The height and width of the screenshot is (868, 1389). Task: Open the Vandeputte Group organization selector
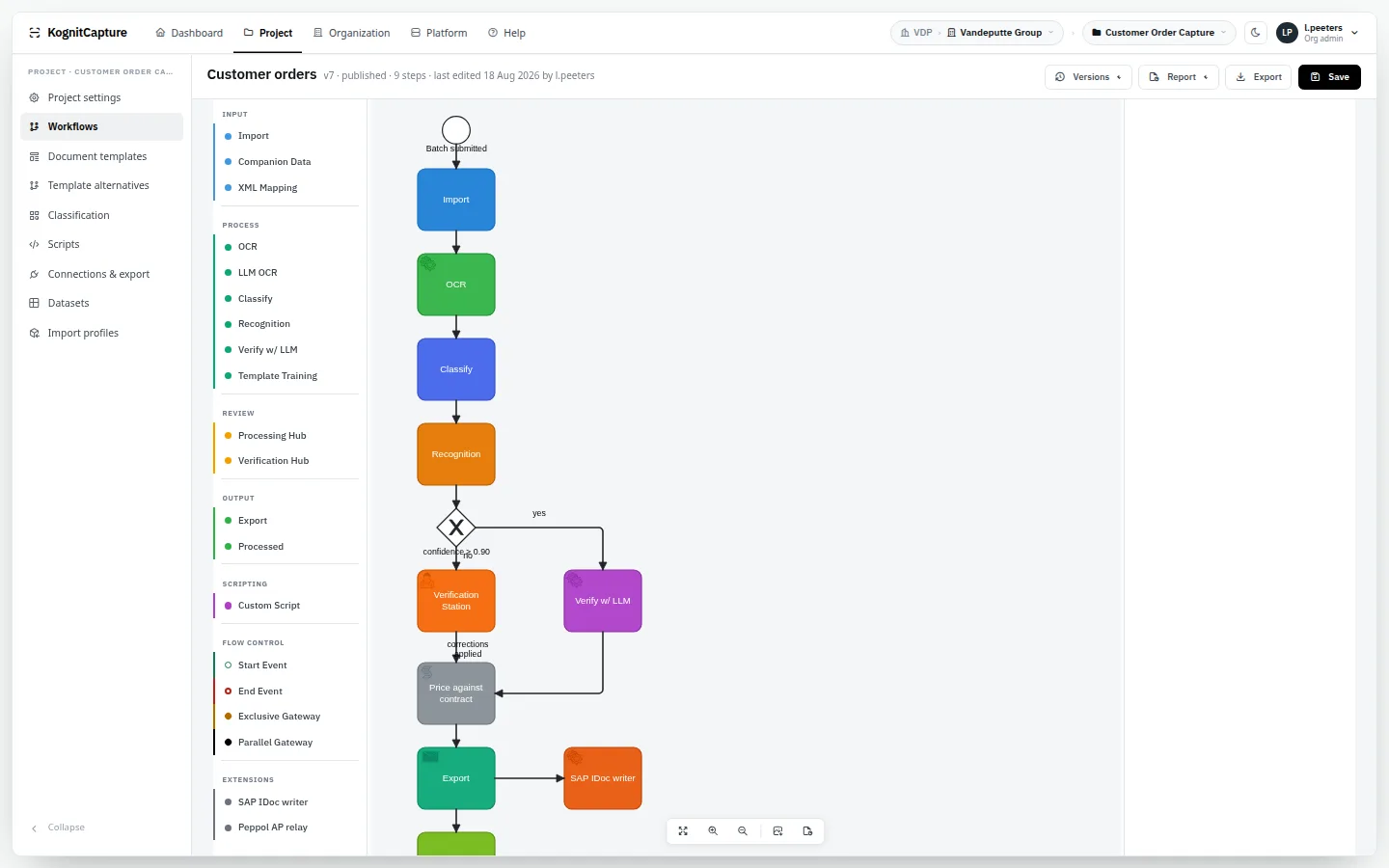(x=1000, y=33)
